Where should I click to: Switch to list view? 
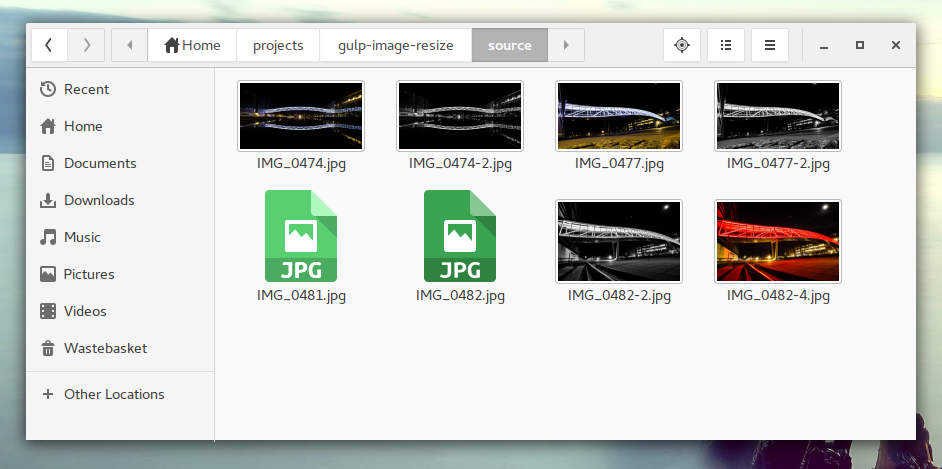tap(726, 45)
